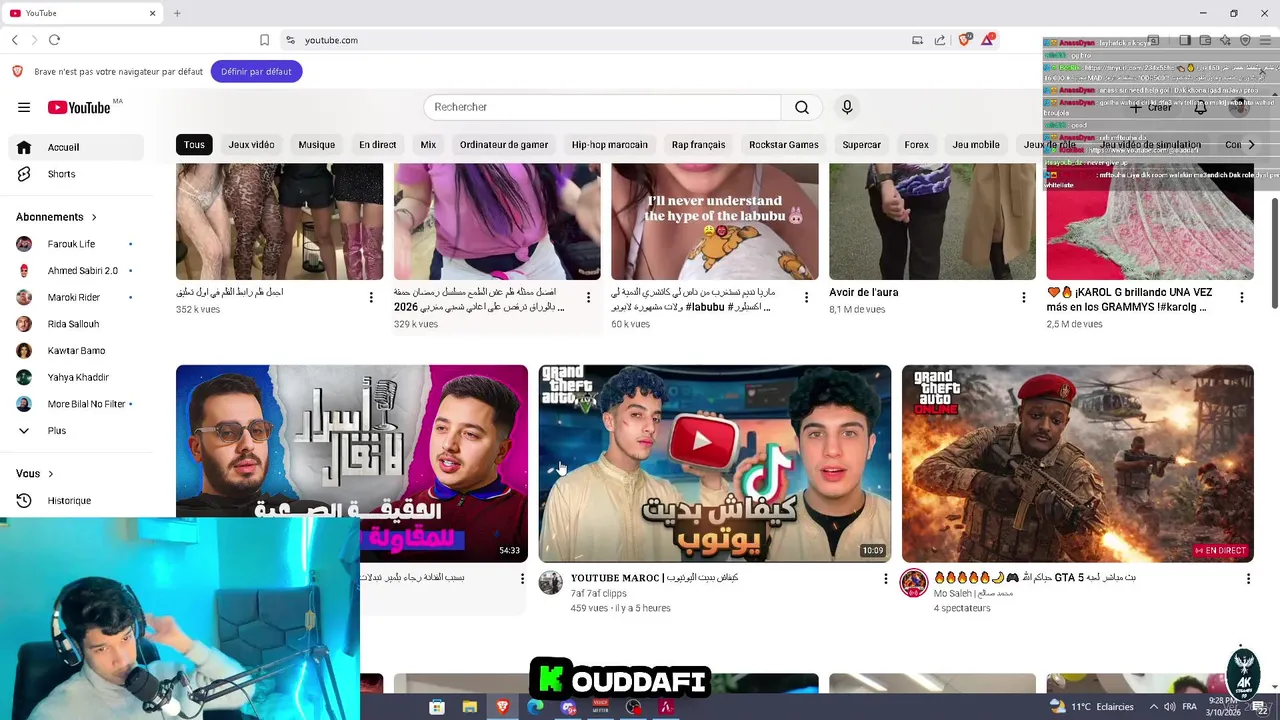Open the 10:09 TikTok YouTube thumbnail
This screenshot has height=720, width=1280.
click(715, 464)
